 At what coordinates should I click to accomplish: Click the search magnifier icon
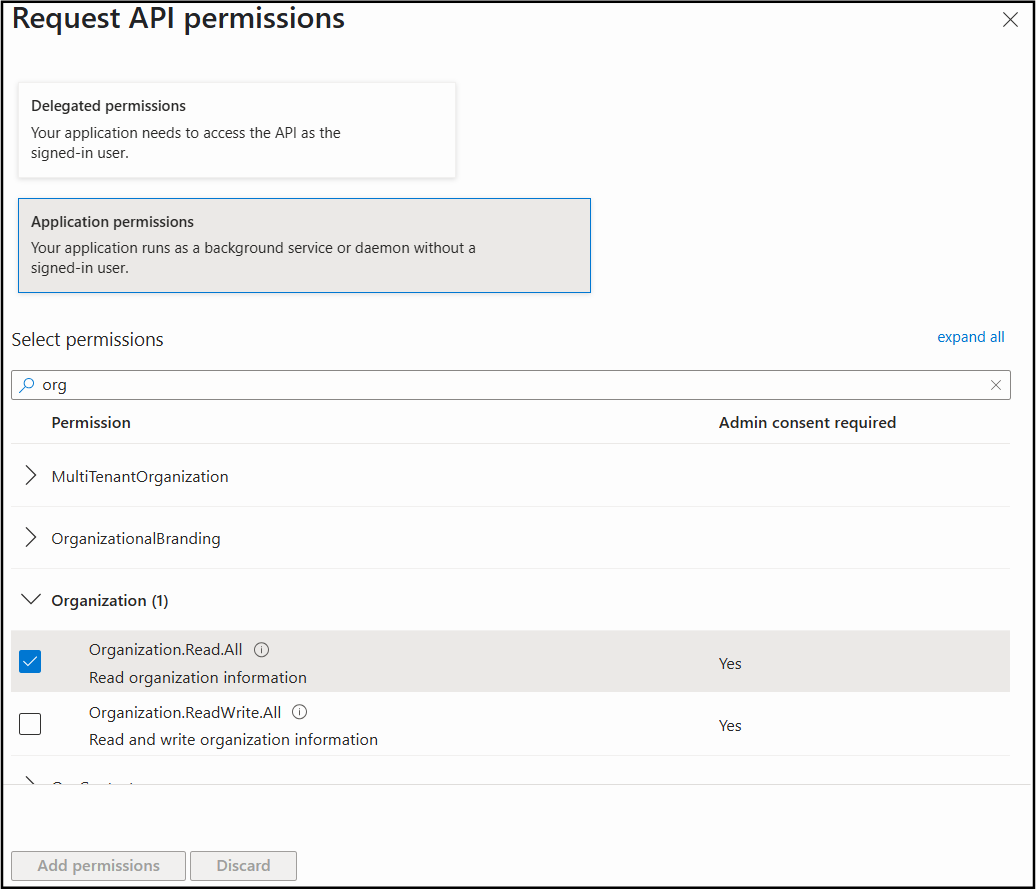click(x=26, y=385)
